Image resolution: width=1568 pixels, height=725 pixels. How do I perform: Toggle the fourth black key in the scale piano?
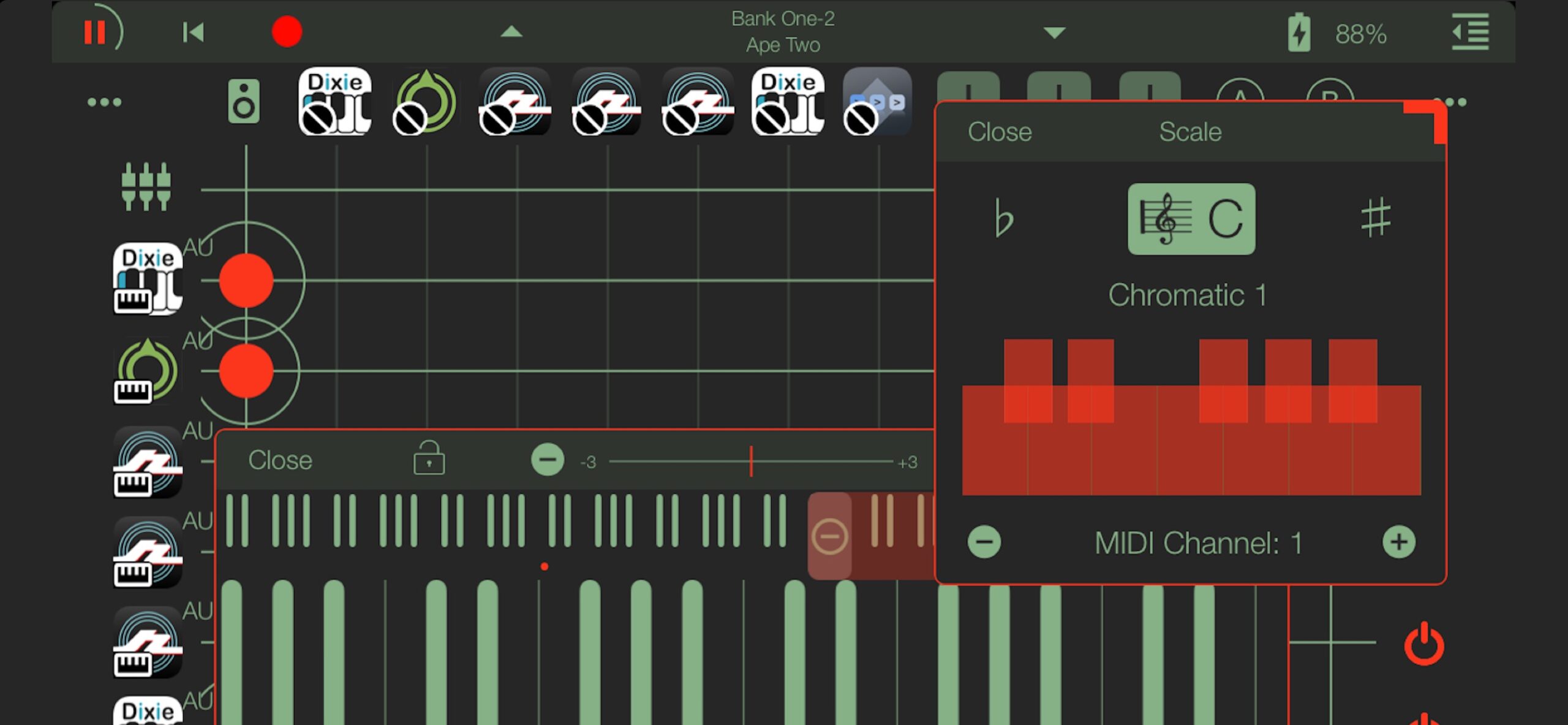tap(1288, 380)
